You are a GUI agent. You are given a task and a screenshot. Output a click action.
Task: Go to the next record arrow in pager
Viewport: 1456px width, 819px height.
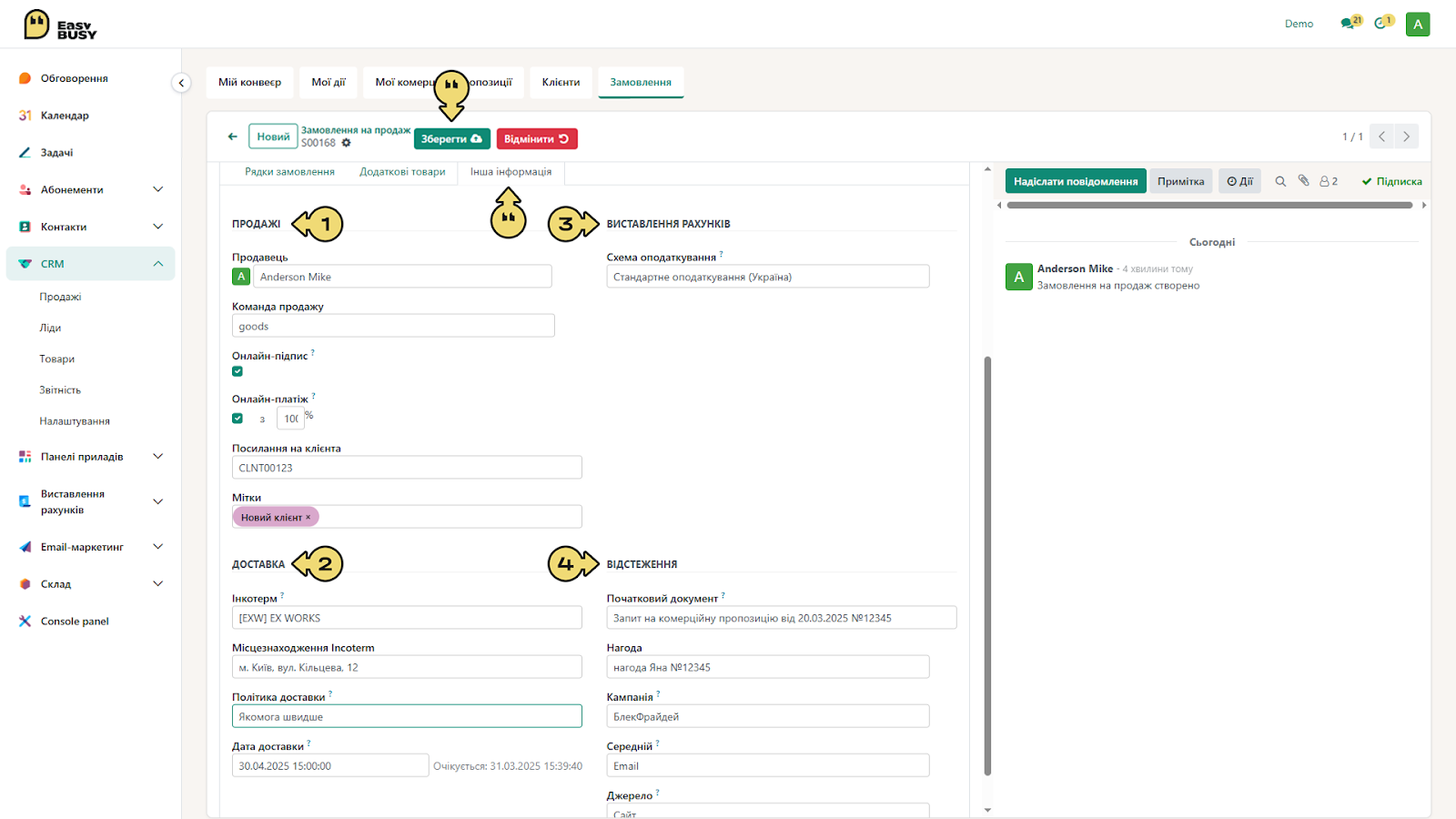(1406, 136)
